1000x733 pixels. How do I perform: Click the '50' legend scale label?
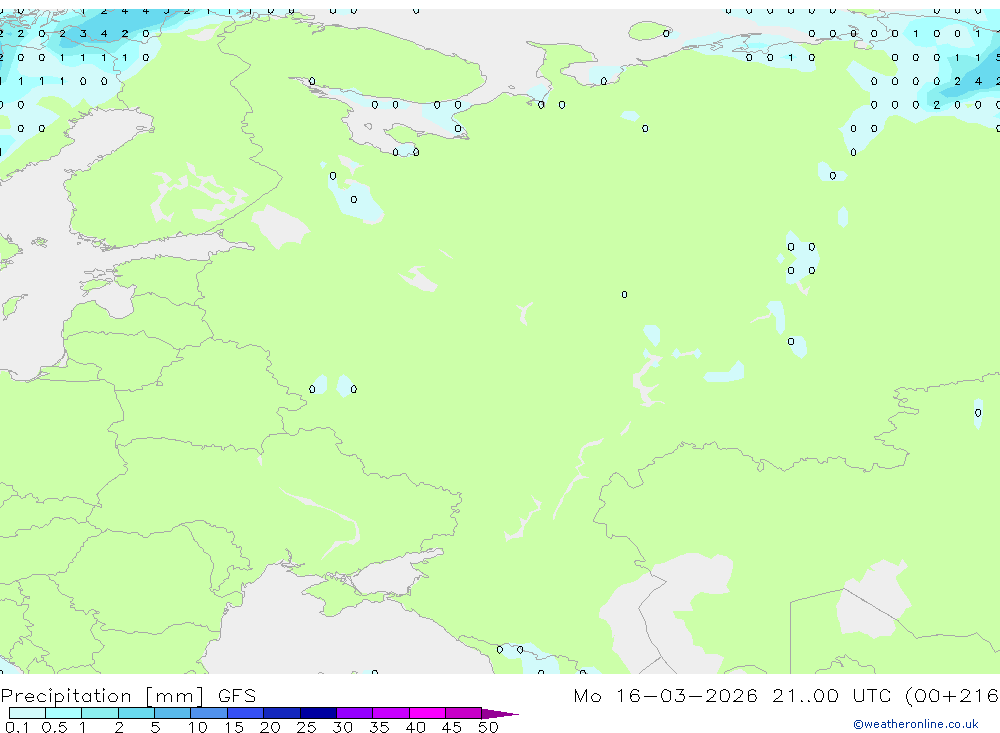[488, 727]
